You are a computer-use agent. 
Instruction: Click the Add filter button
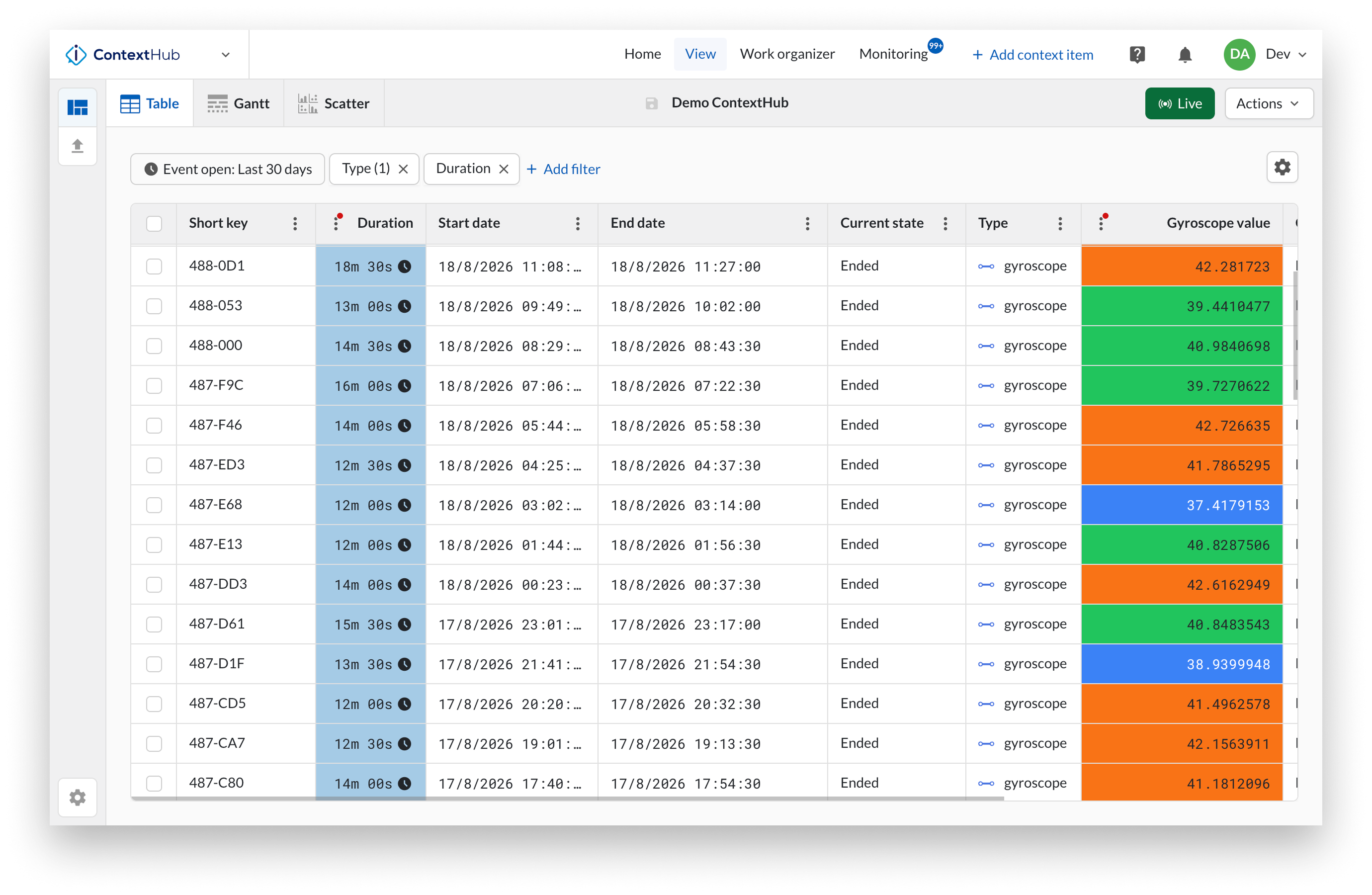pyautogui.click(x=563, y=169)
